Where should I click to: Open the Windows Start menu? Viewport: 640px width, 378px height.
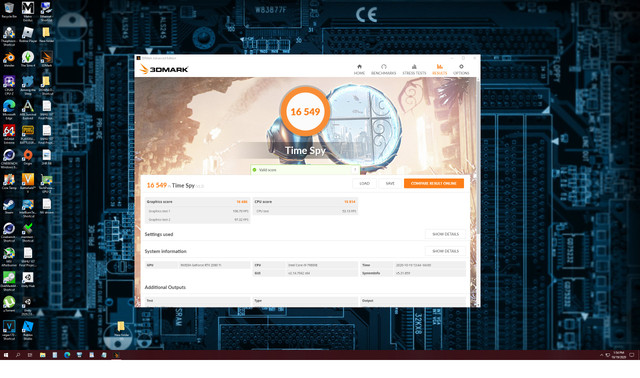pyautogui.click(x=6, y=355)
